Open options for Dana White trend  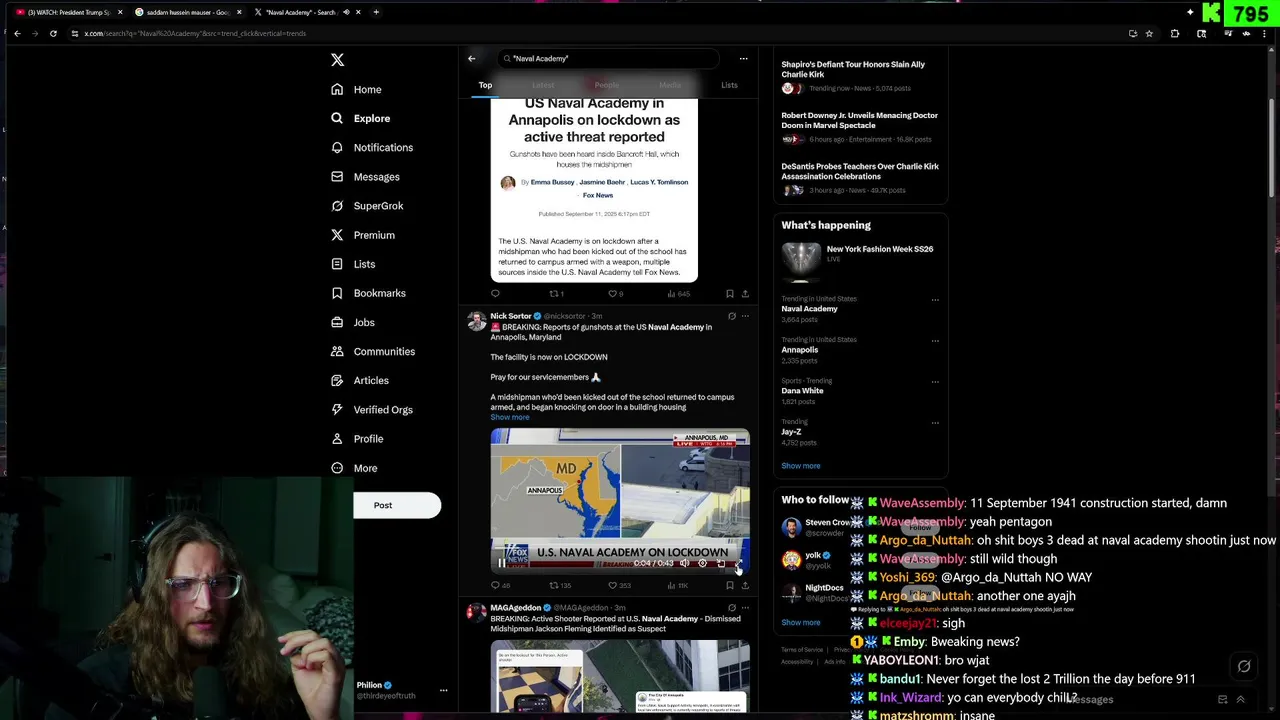pos(935,381)
